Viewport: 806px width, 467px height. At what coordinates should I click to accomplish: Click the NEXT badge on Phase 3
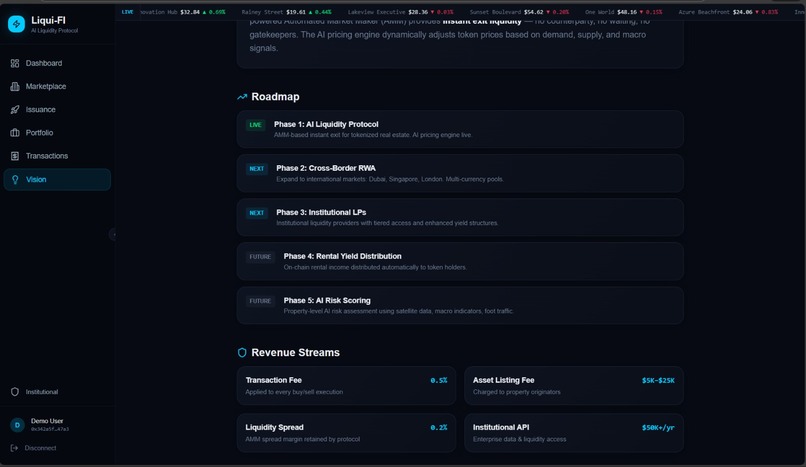point(257,213)
